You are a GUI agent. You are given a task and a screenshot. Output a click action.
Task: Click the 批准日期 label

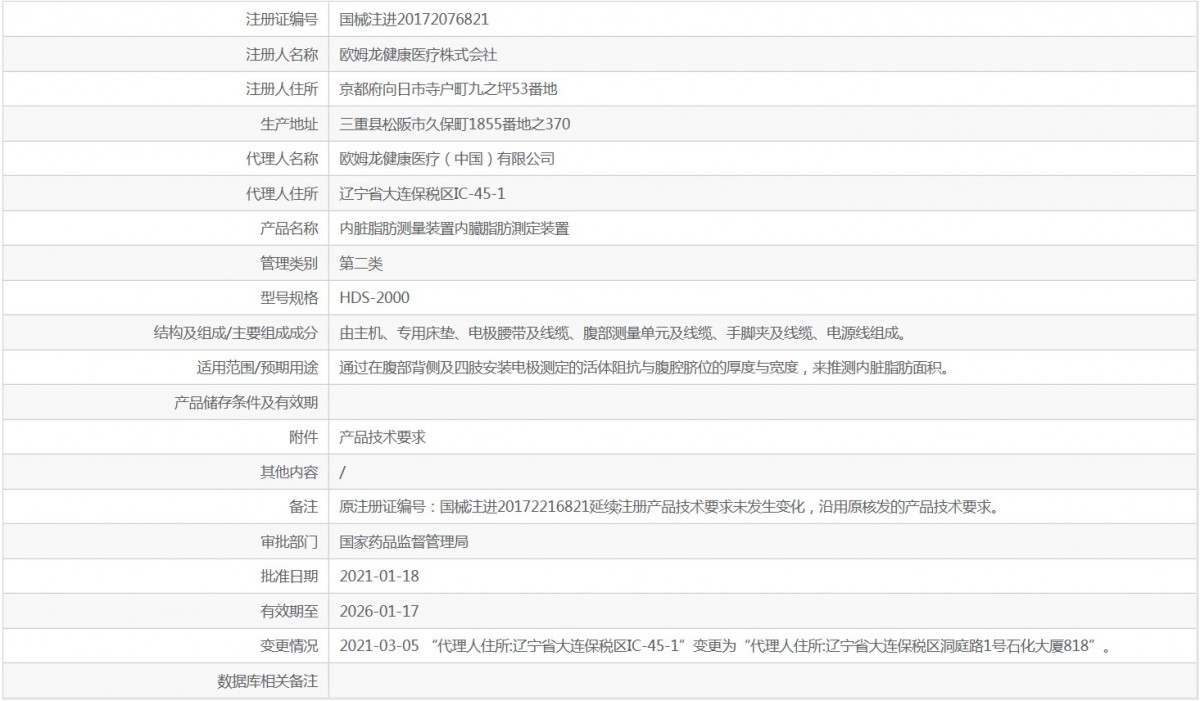(x=289, y=577)
